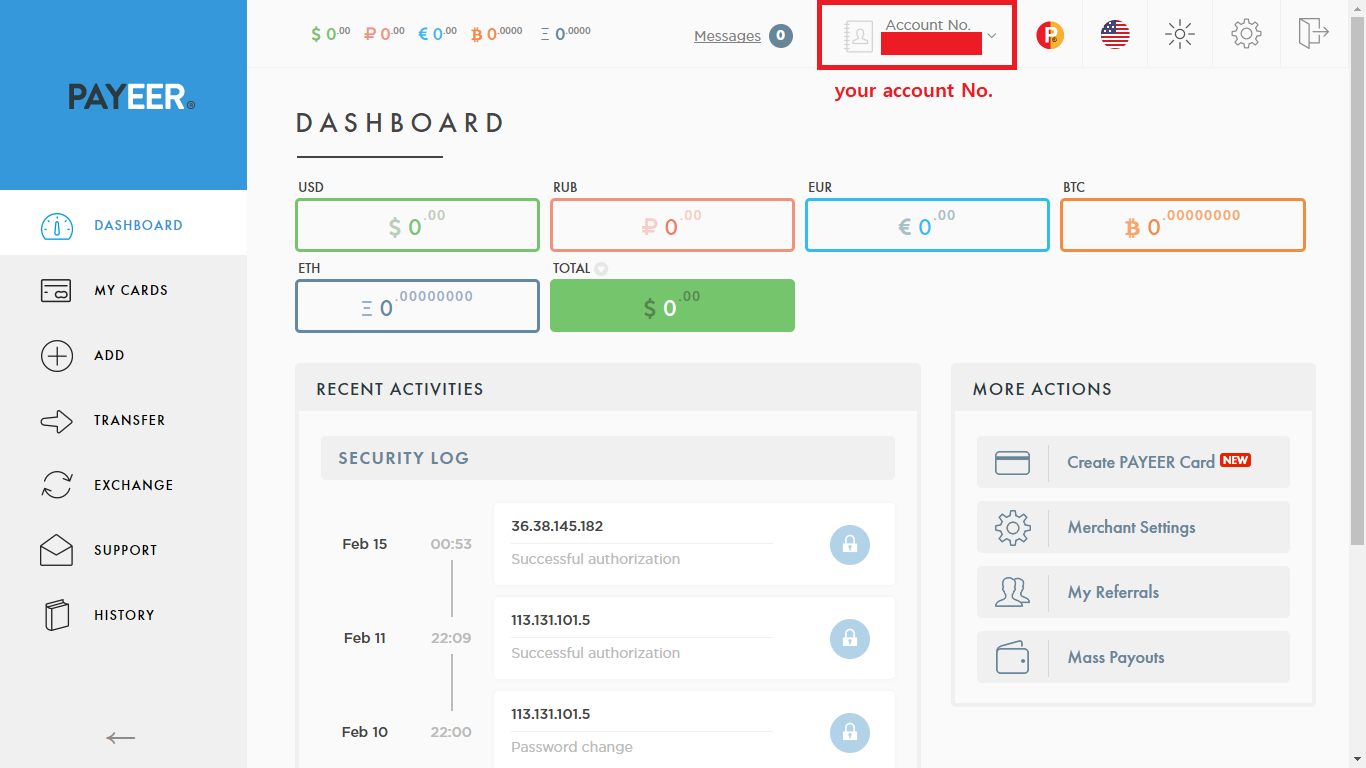Viewport: 1366px width, 768px height.
Task: Click the Password change log text
Action: pos(572,747)
